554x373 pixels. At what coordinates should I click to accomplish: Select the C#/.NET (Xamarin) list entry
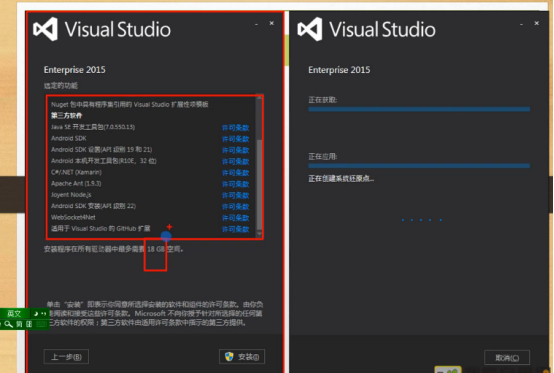pos(76,172)
